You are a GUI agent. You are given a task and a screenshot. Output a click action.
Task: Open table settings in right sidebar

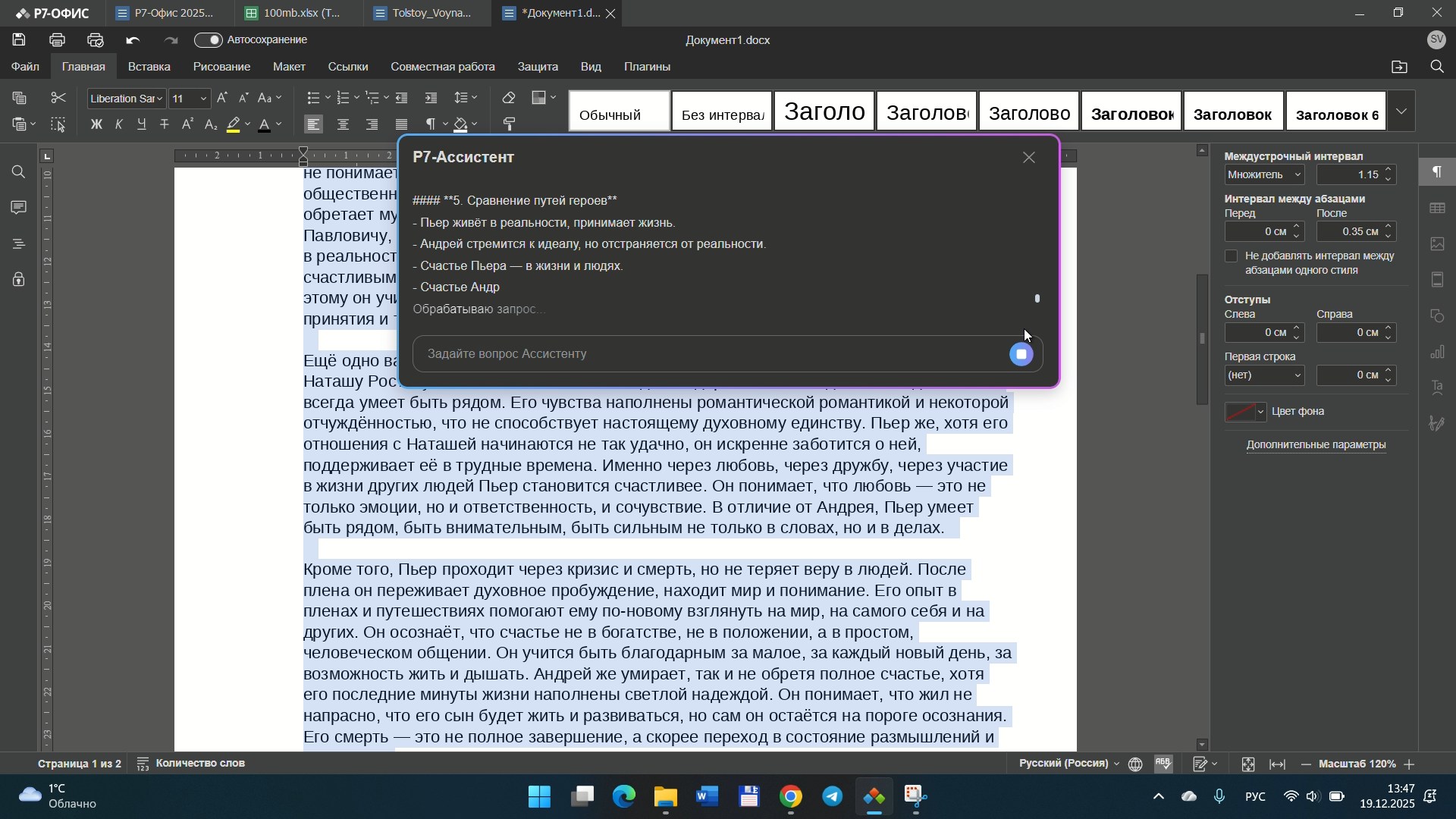[1437, 209]
